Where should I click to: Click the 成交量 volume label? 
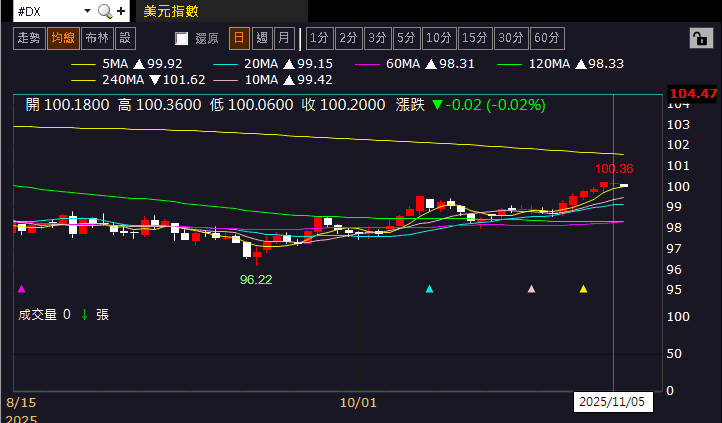coord(37,315)
